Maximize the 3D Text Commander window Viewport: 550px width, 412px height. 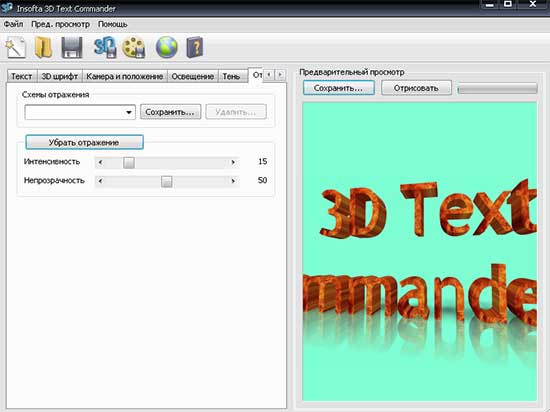click(508, 5)
